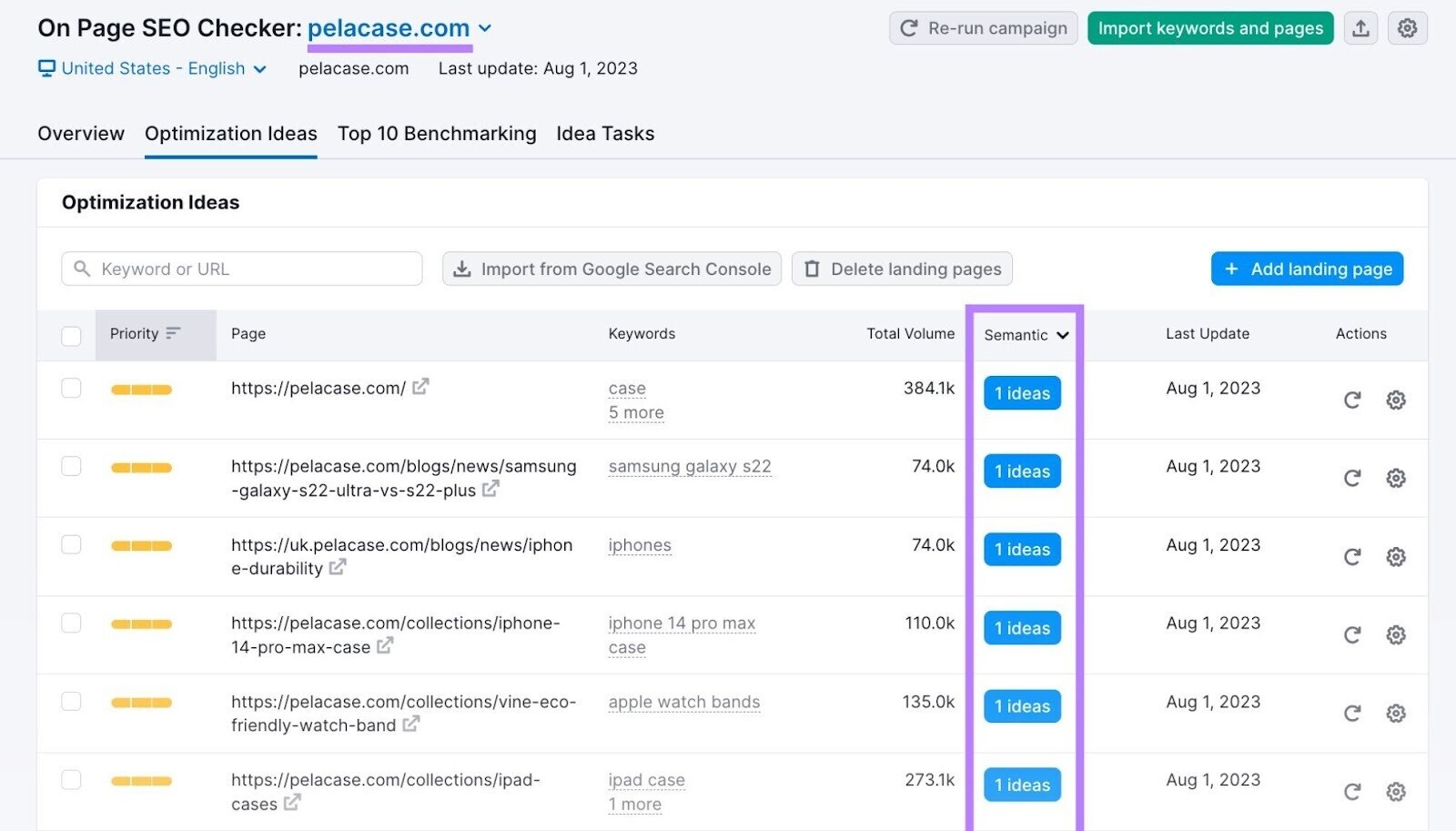Screen dimensions: 1456x831
Task: Open settings gear for samsung galaxy s22 row
Action: tap(1396, 478)
